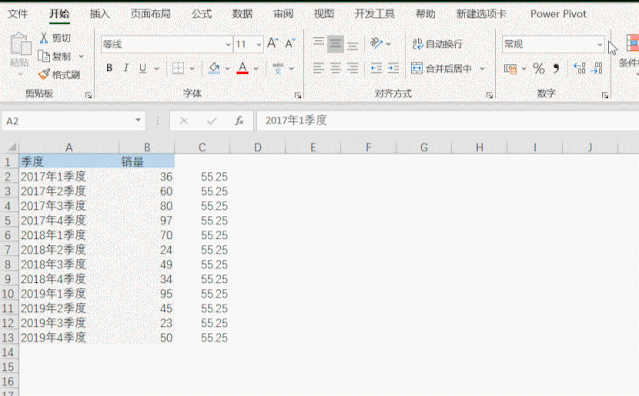Increase indent icon
This screenshot has height=396, width=639.
[393, 68]
